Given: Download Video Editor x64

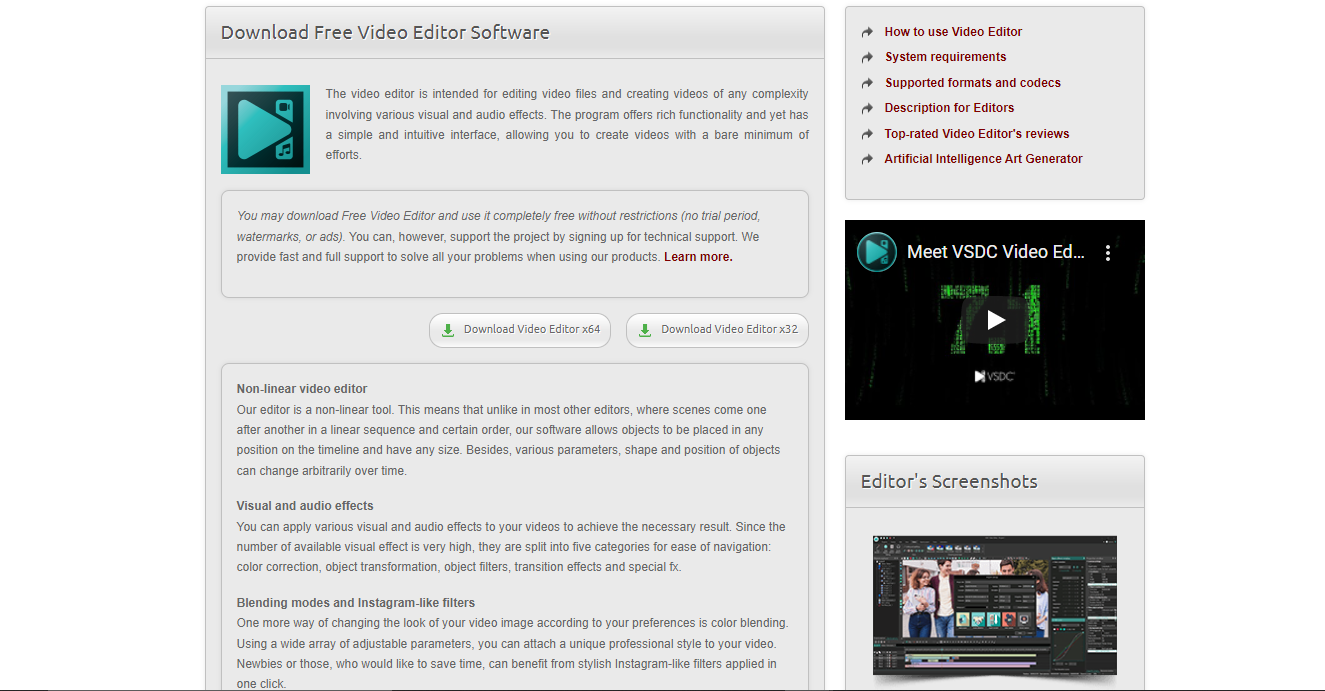Looking at the screenshot, I should (x=520, y=330).
